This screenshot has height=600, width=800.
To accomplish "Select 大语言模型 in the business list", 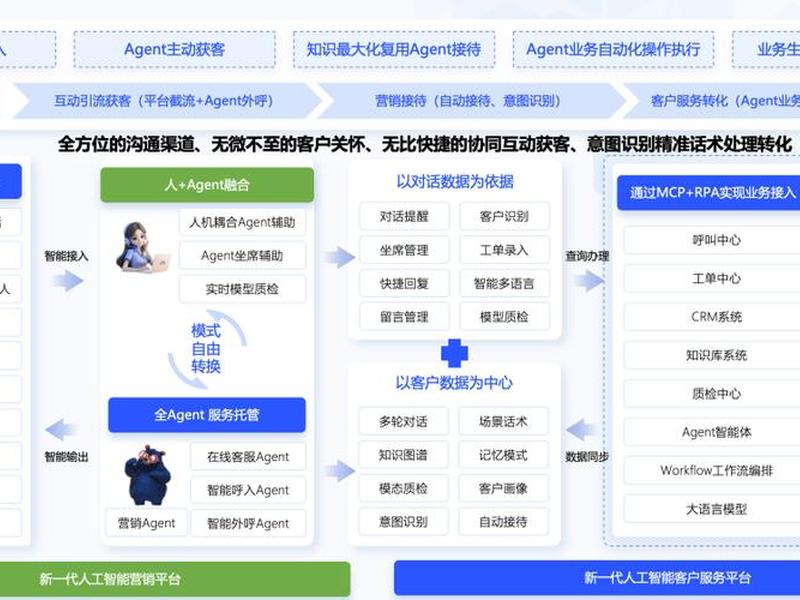I will point(712,509).
